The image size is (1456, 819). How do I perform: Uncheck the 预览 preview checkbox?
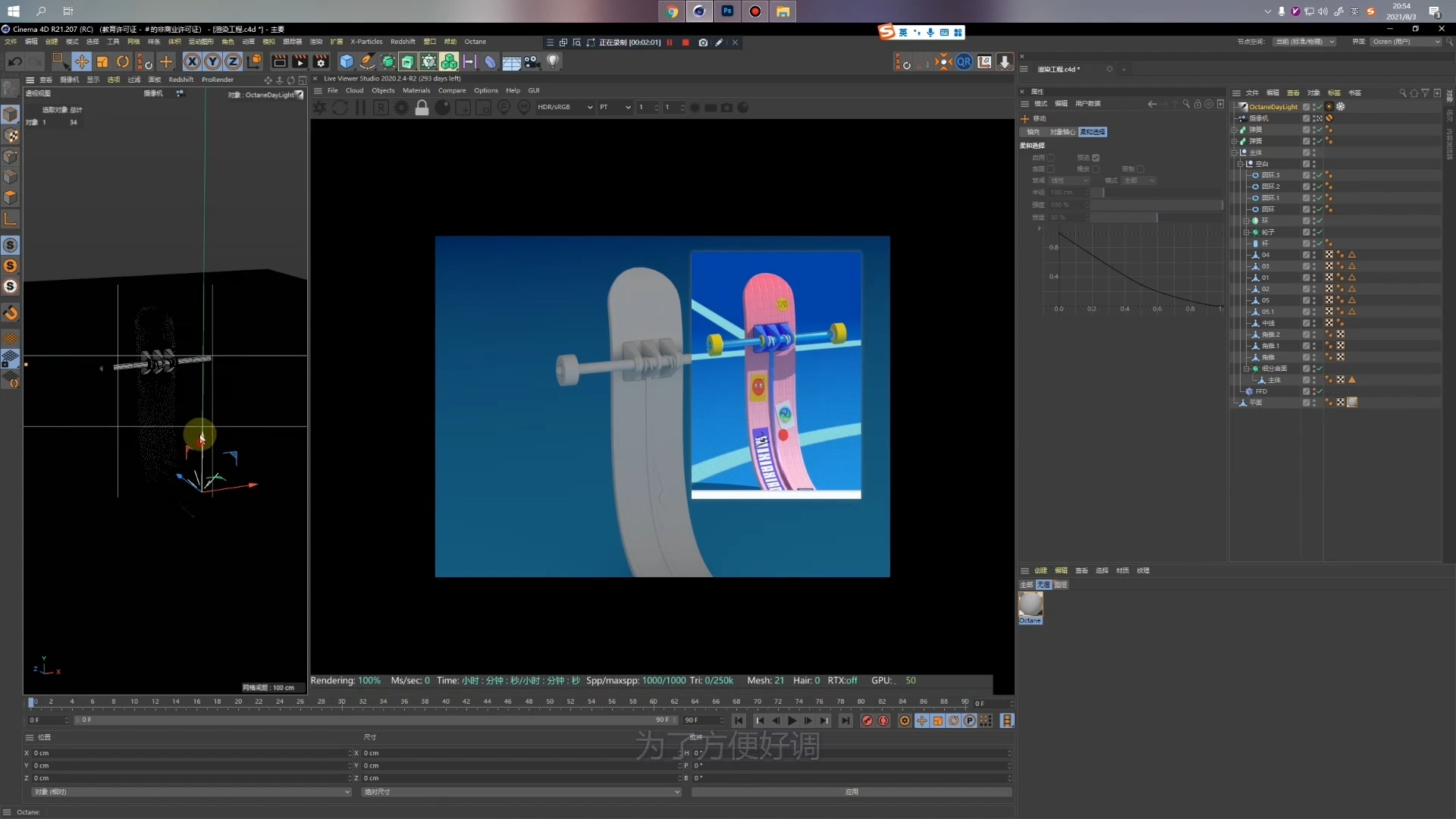pos(1096,158)
